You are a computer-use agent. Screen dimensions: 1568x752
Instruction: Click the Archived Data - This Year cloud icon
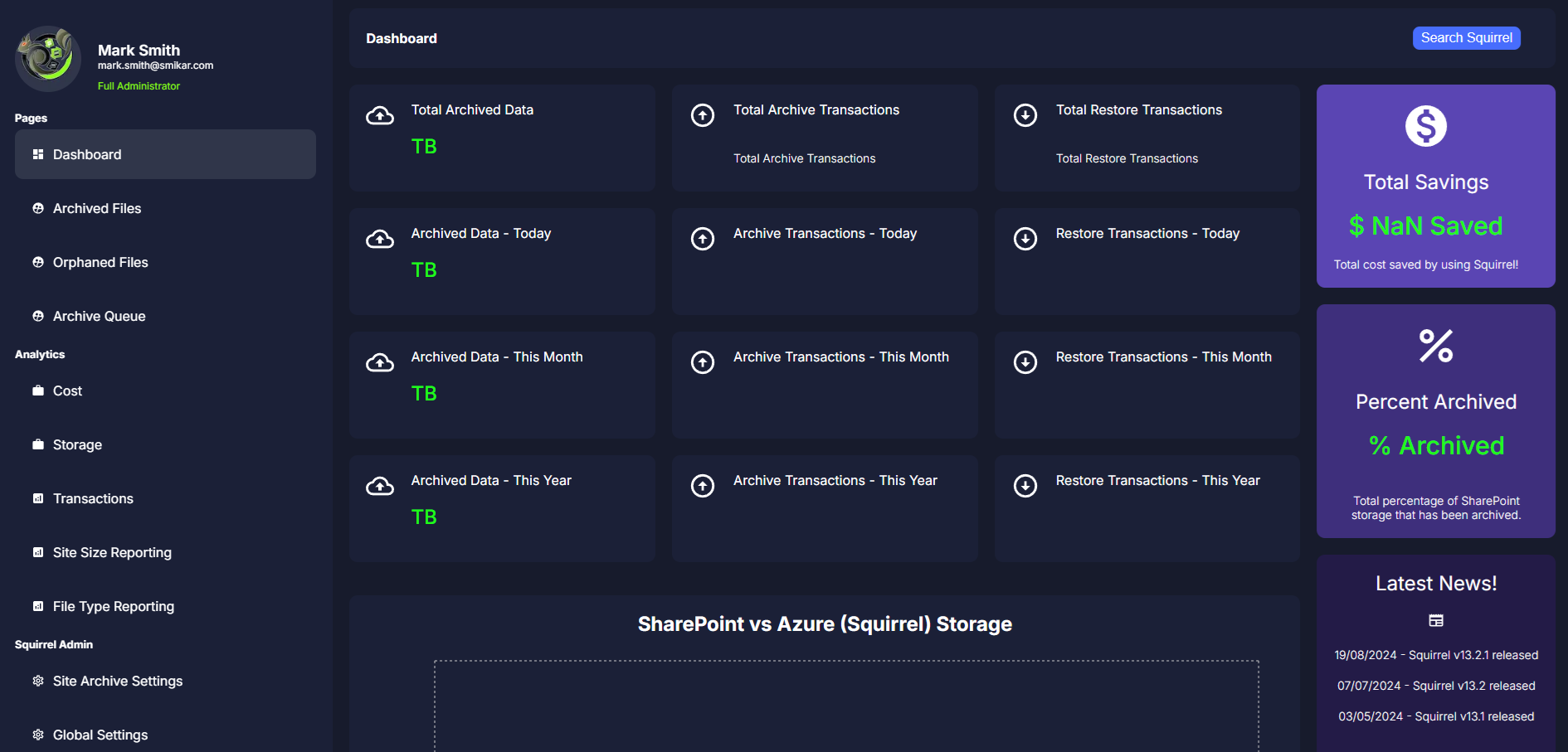pyautogui.click(x=380, y=486)
